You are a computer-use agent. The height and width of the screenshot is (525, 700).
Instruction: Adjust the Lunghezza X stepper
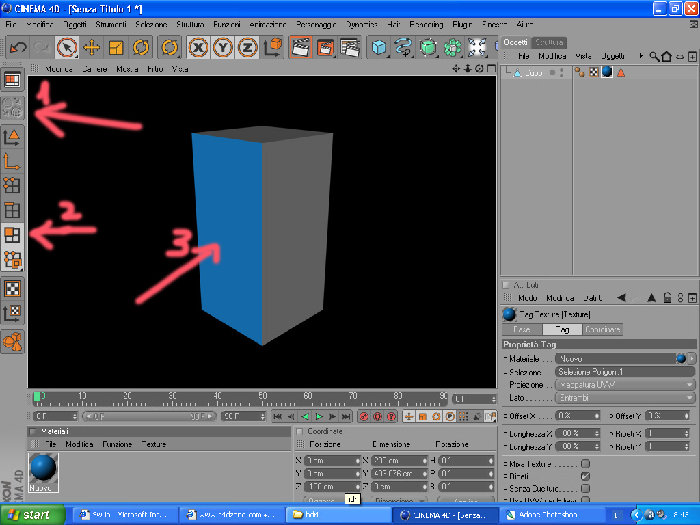pyautogui.click(x=596, y=433)
